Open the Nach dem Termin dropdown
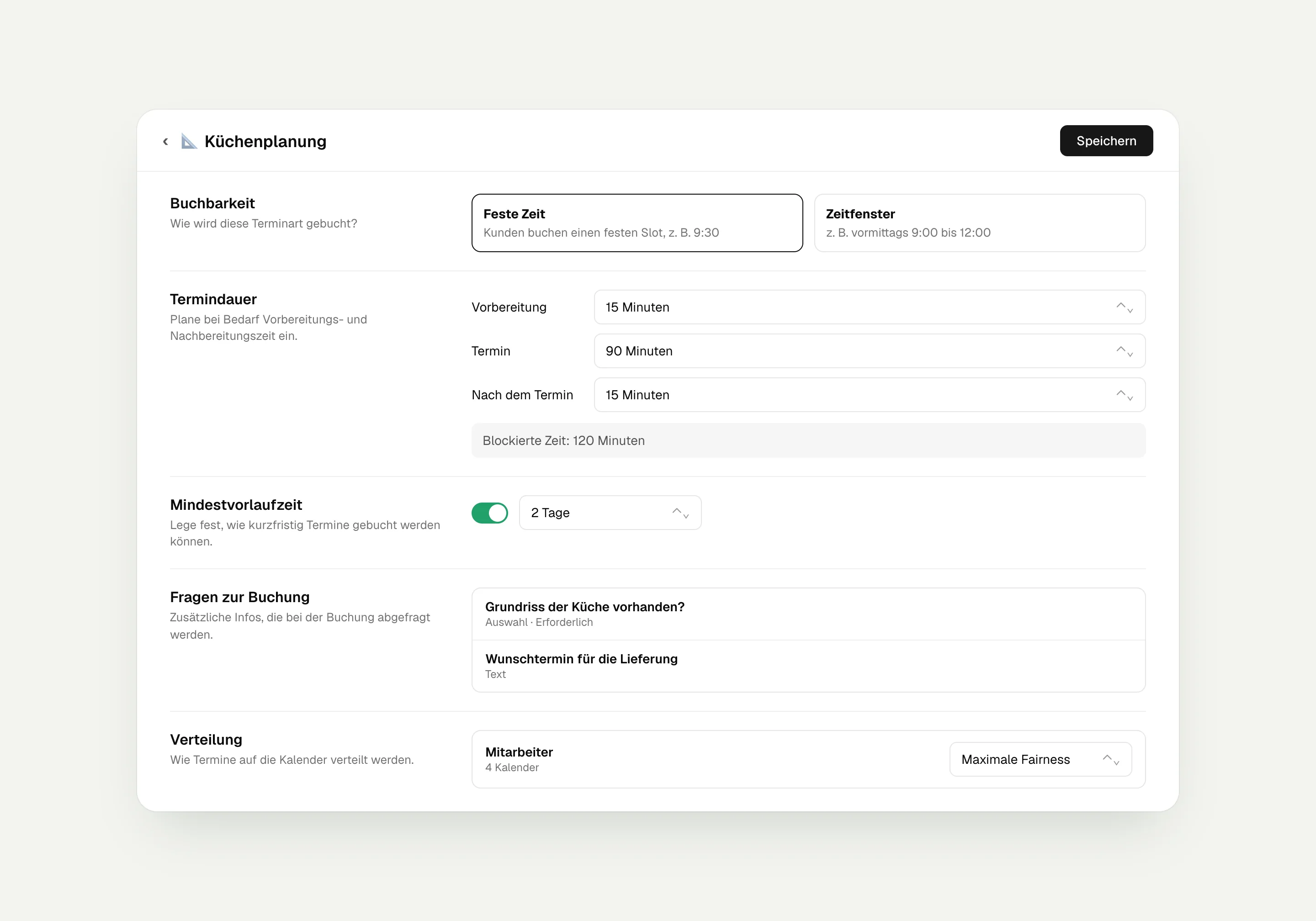 tap(870, 395)
